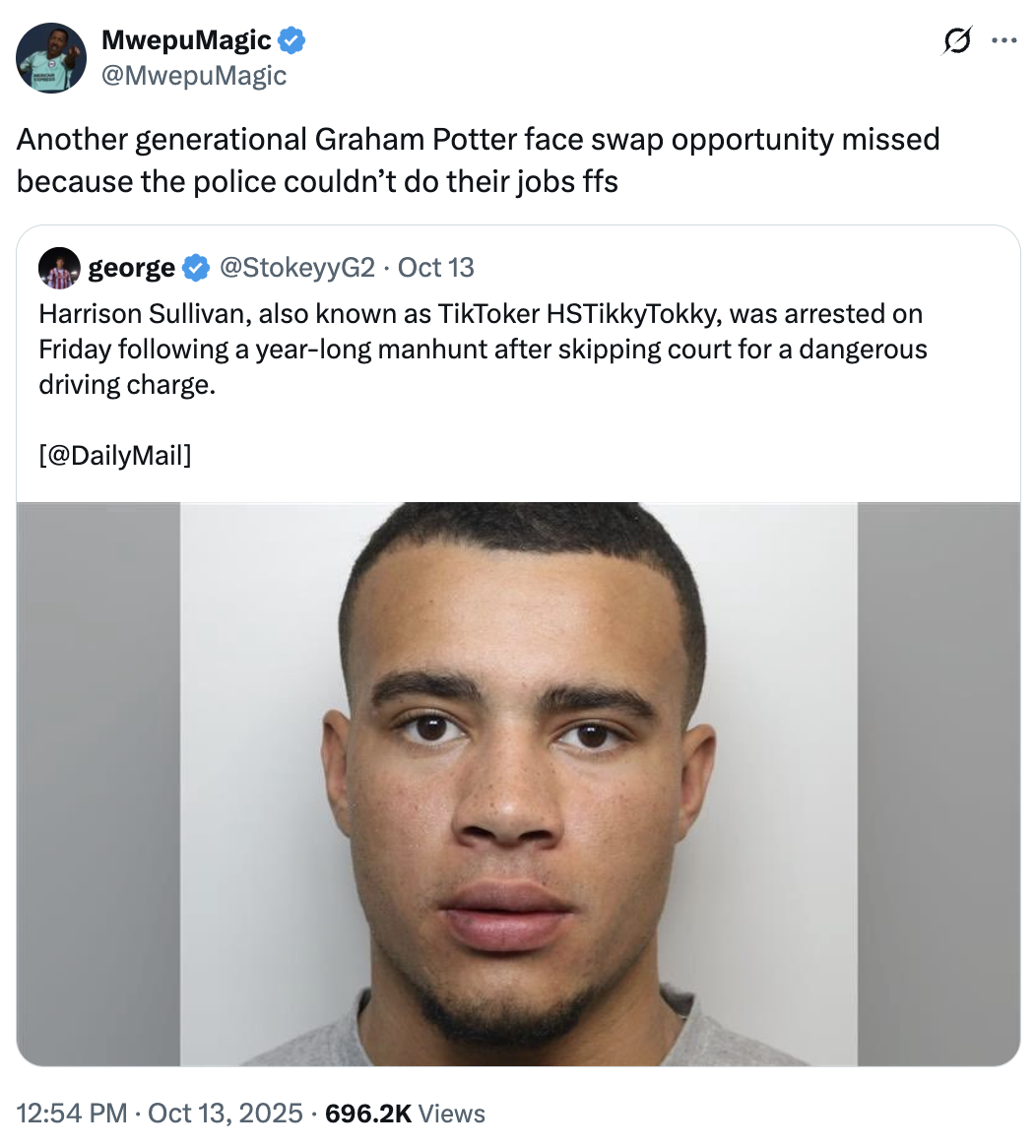Open the Grok slashed-circle icon
Viewport: 1036px width, 1148px height.
pyautogui.click(x=956, y=41)
